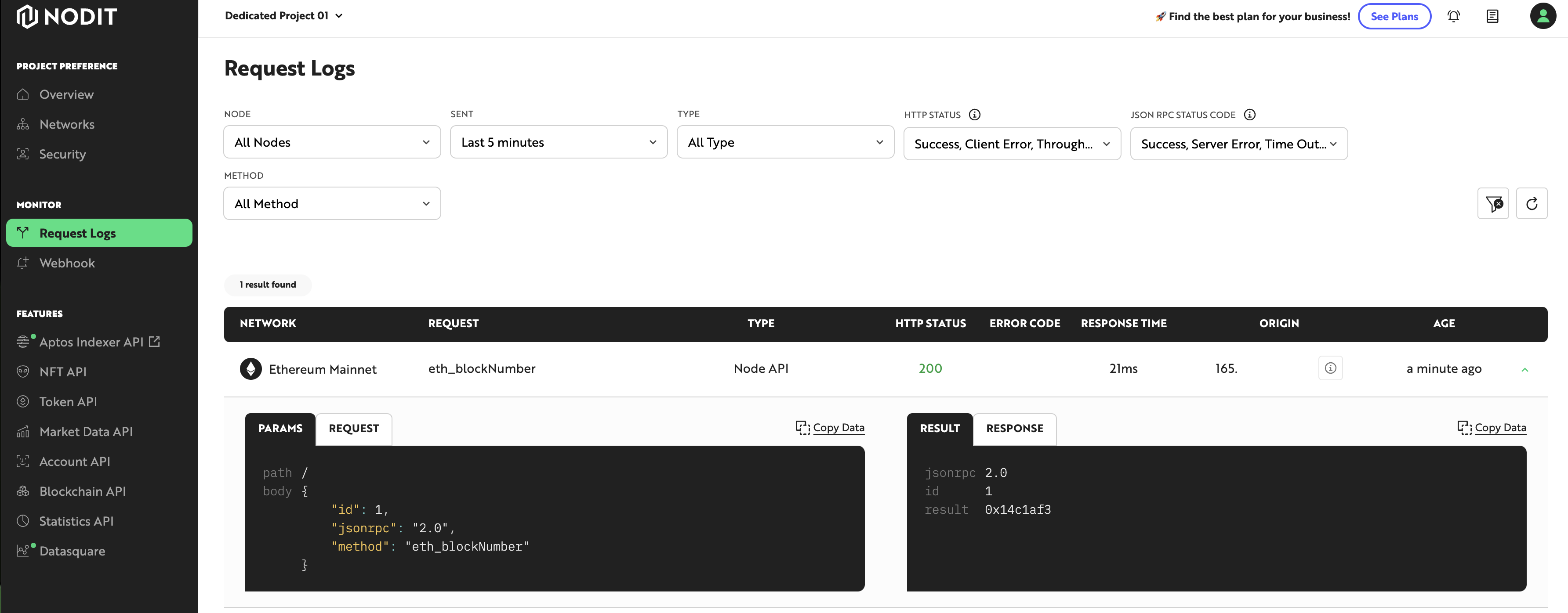Screen dimensions: 1568x613
Task: Open the RESPONSE tab
Action: point(1014,428)
